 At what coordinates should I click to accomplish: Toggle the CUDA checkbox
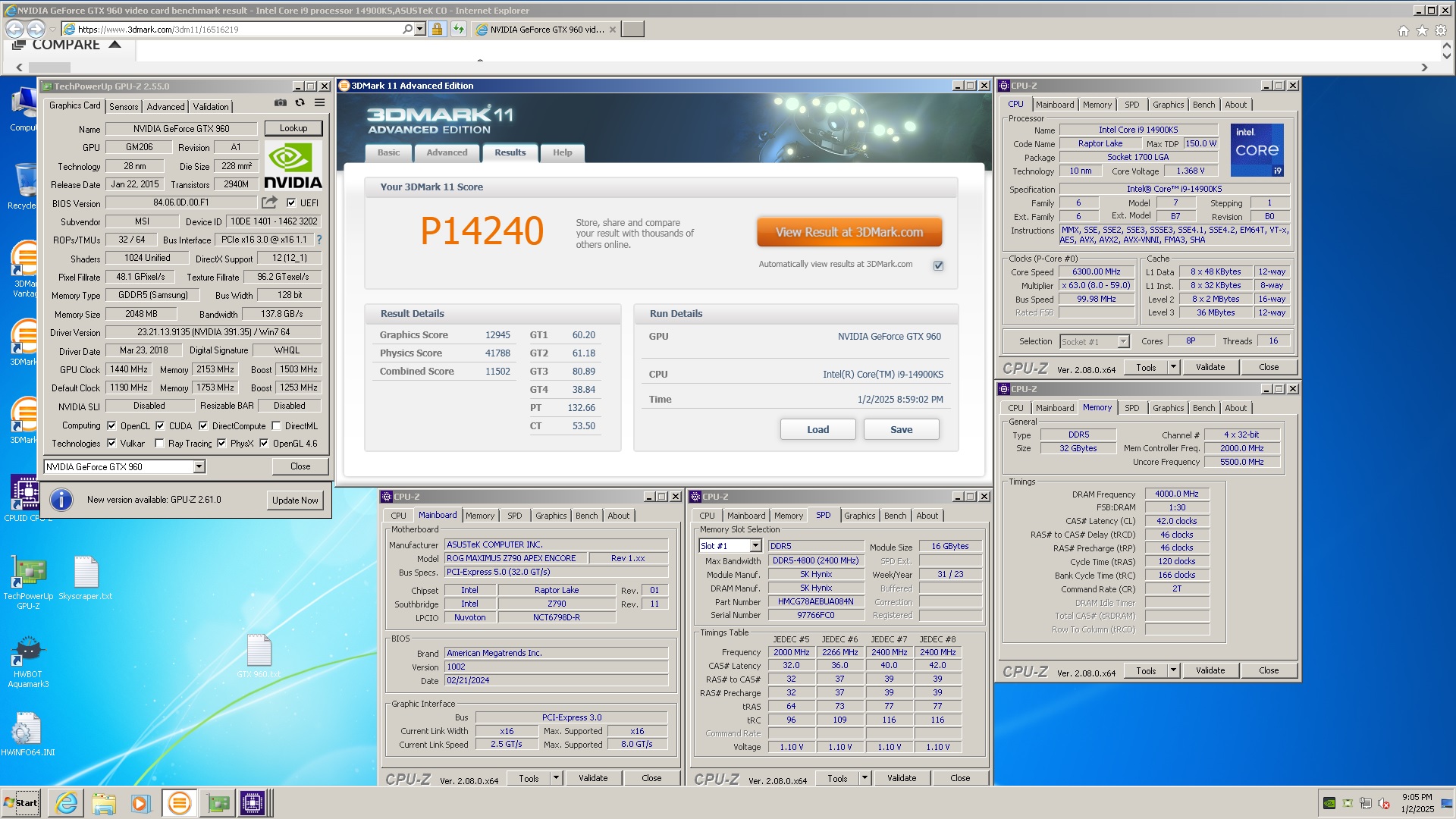(x=160, y=425)
